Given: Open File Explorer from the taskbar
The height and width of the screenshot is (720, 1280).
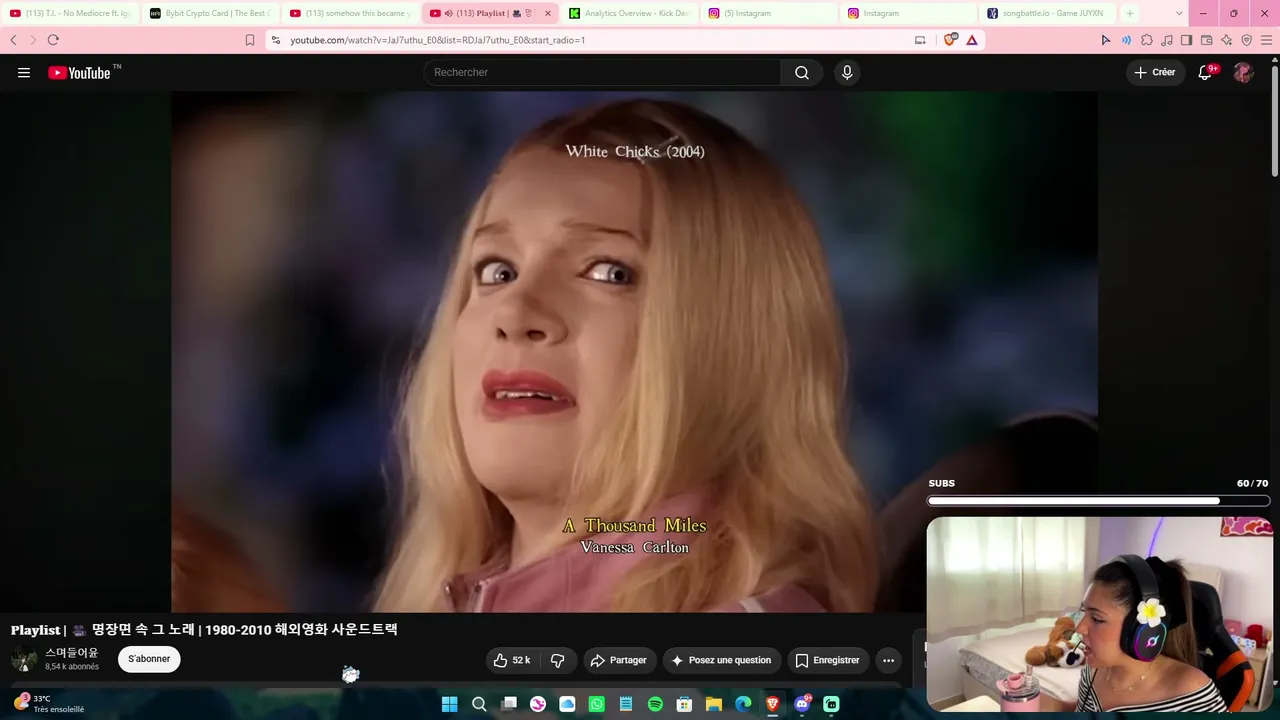Looking at the screenshot, I should (x=714, y=704).
